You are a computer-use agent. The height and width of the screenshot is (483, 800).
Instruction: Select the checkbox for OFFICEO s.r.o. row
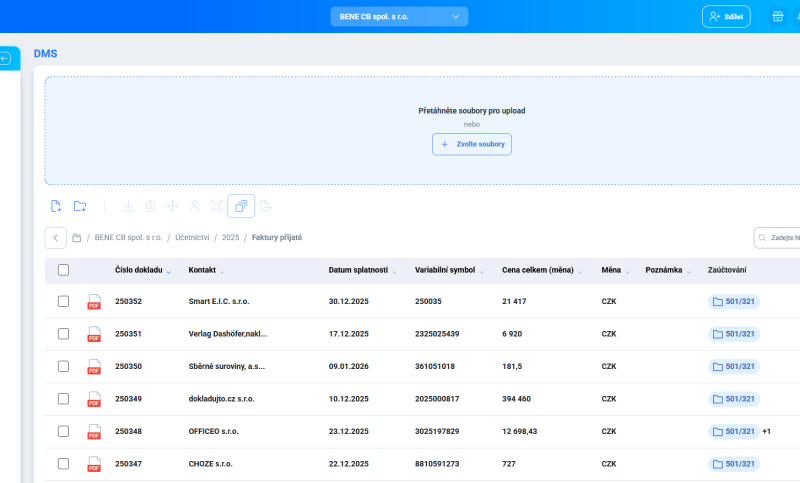click(x=64, y=431)
